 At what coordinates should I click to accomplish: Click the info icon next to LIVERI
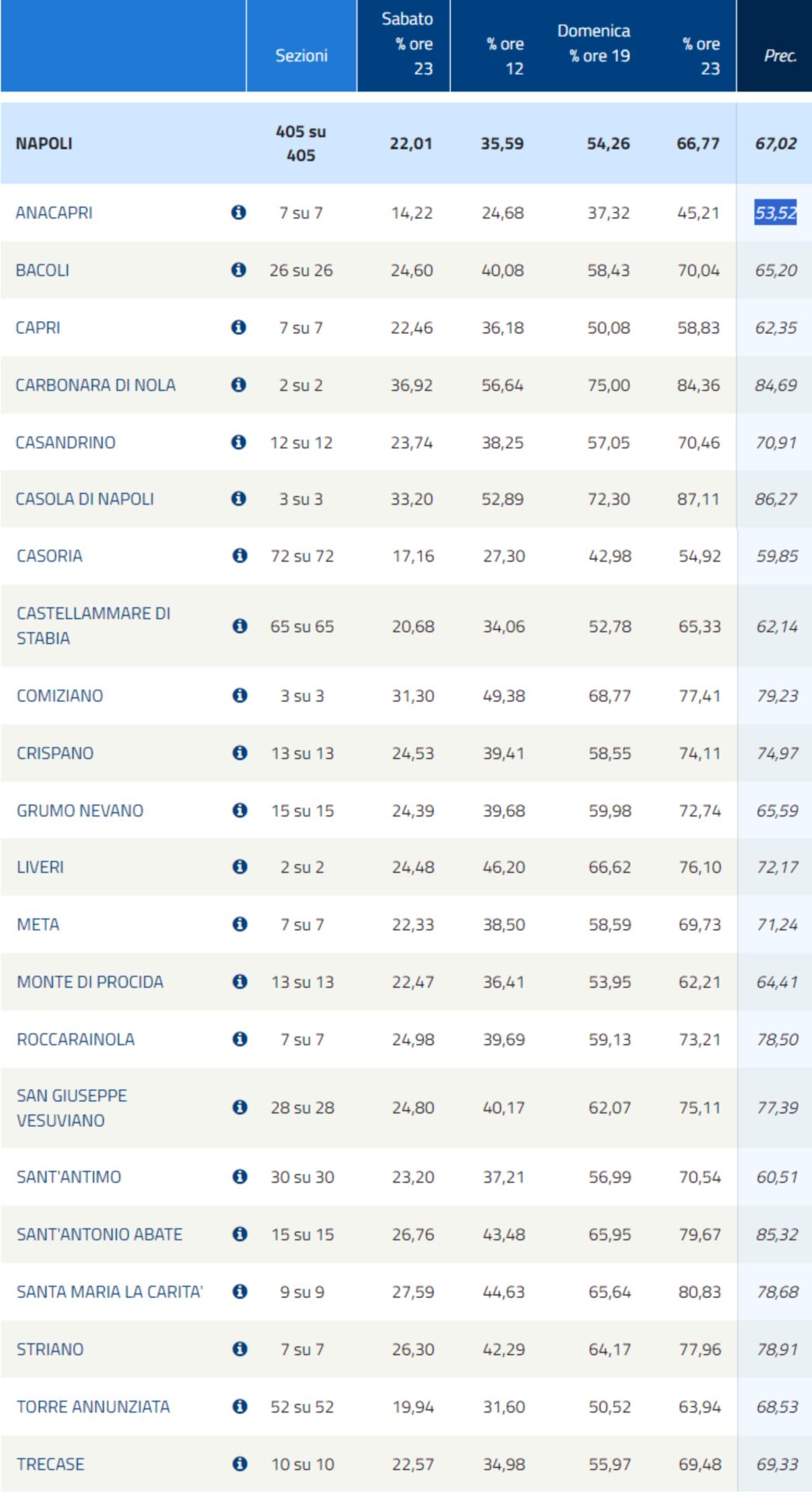coord(240,867)
